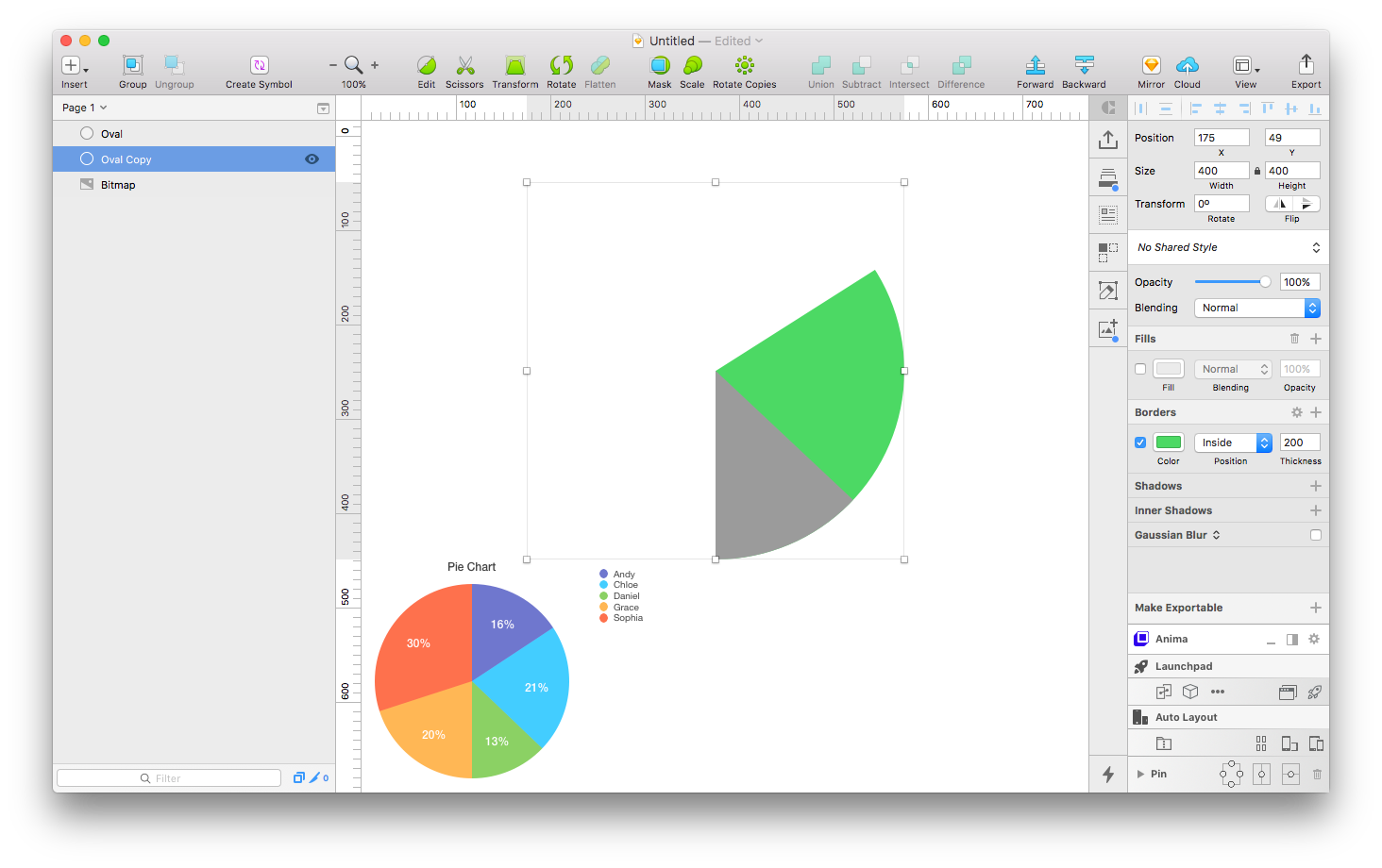
Task: Click the Group toolbar icon
Action: point(132,65)
